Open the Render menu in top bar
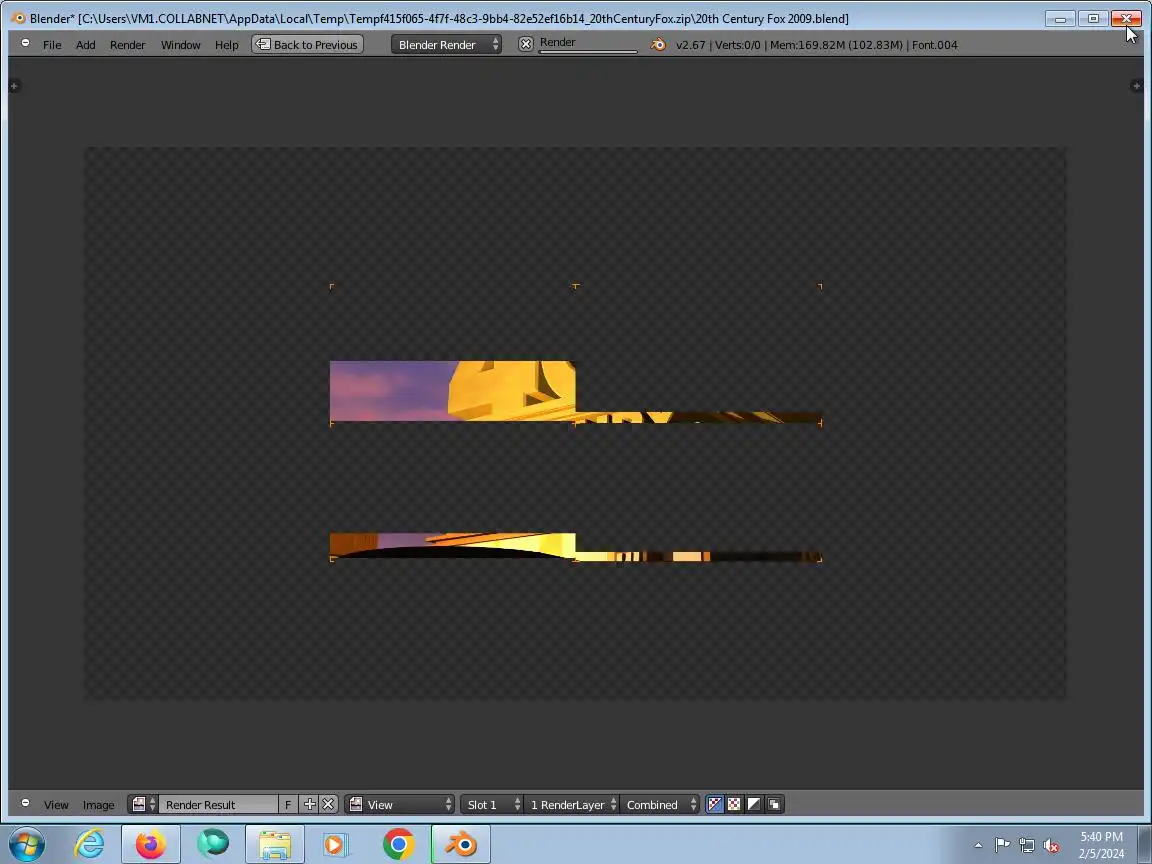This screenshot has height=864, width=1152. tap(128, 45)
